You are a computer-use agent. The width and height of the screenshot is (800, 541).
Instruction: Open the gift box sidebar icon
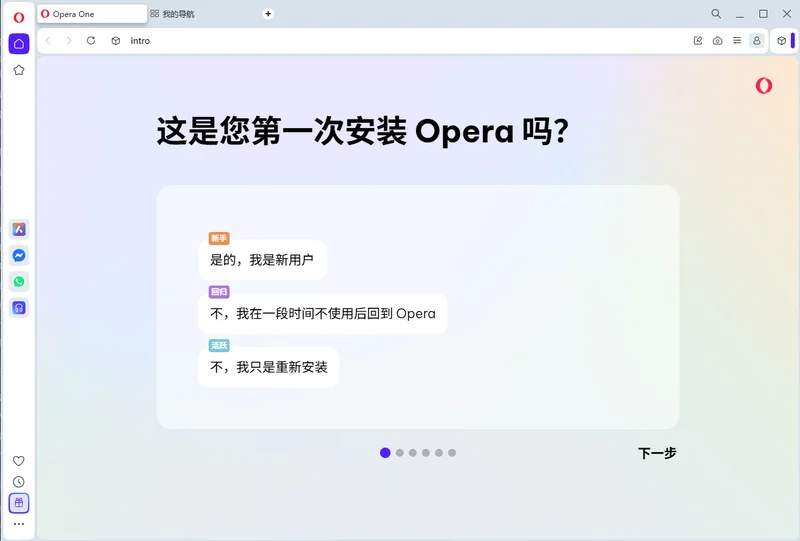click(x=19, y=503)
